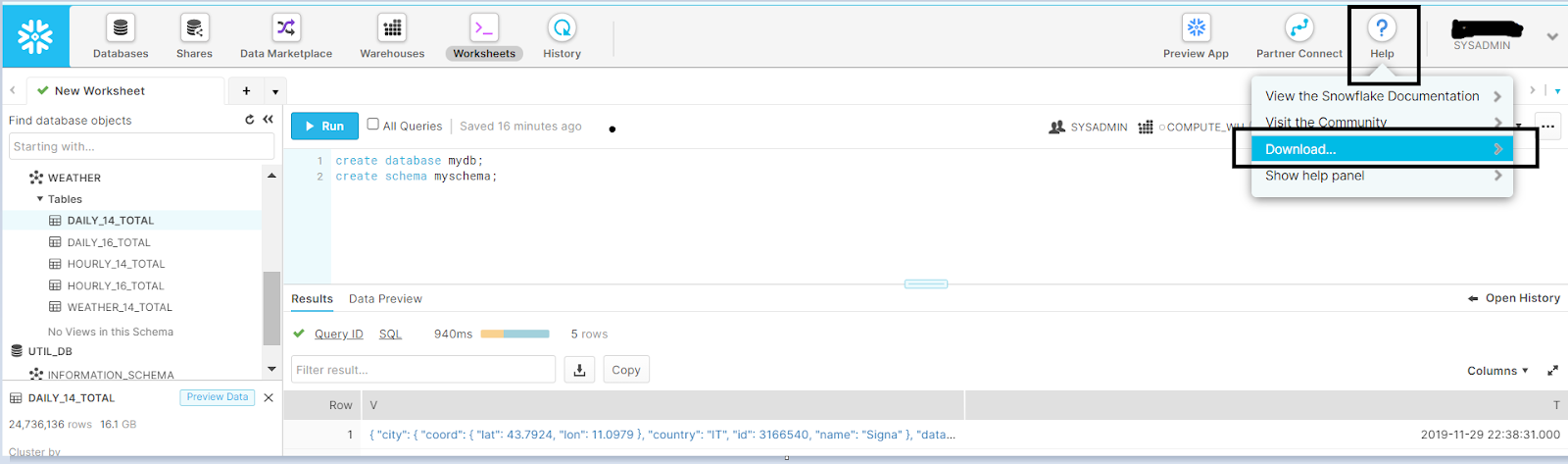
Task: Open the Preview App icon
Action: [1196, 29]
